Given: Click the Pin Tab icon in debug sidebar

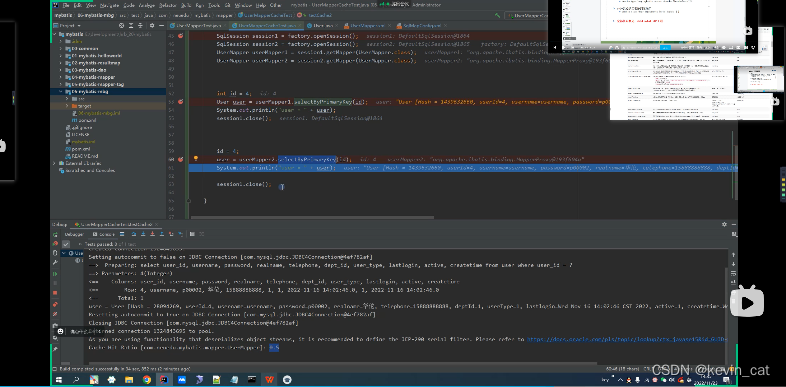Looking at the screenshot, I should 55,349.
